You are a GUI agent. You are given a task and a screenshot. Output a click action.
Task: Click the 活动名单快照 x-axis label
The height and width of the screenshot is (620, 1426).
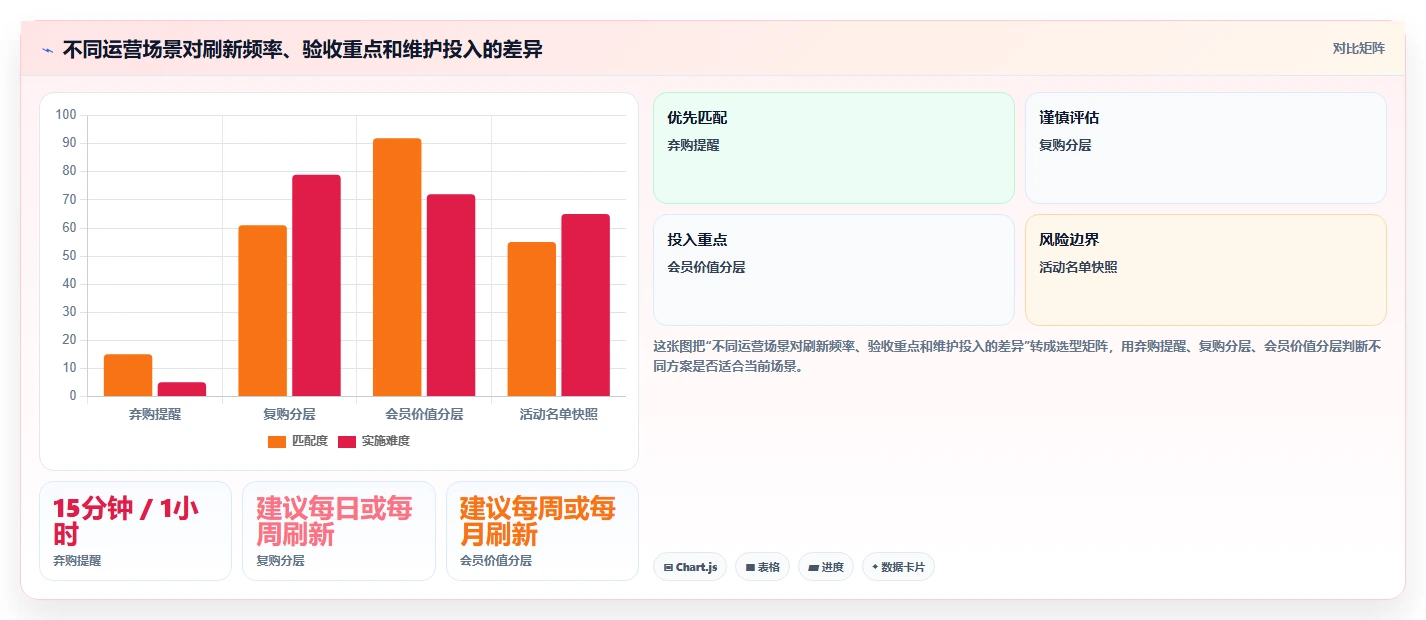[x=558, y=414]
